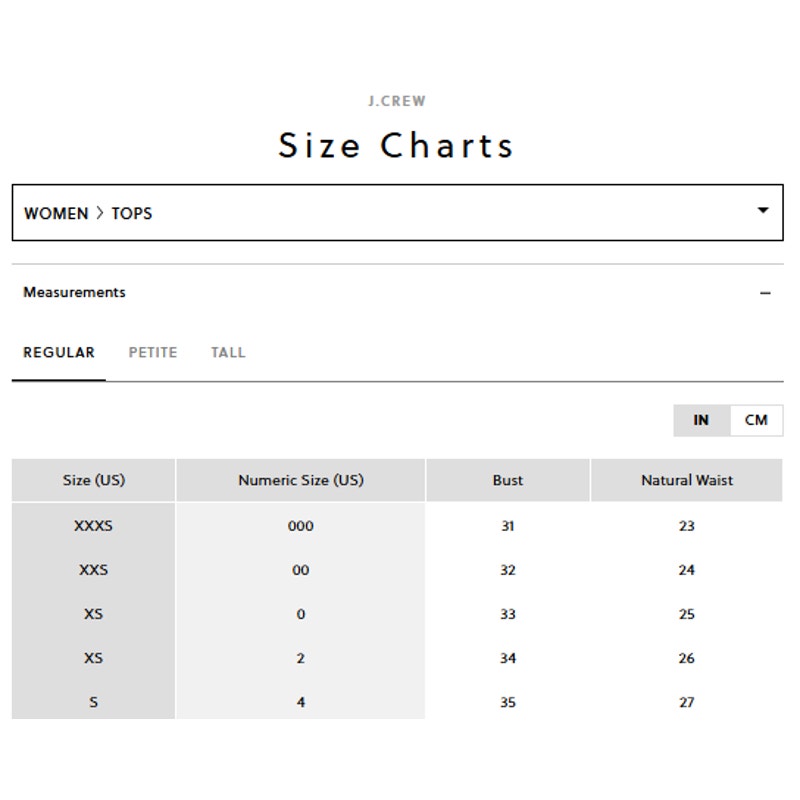Click the S size row label
The width and height of the screenshot is (800, 800).
93,702
